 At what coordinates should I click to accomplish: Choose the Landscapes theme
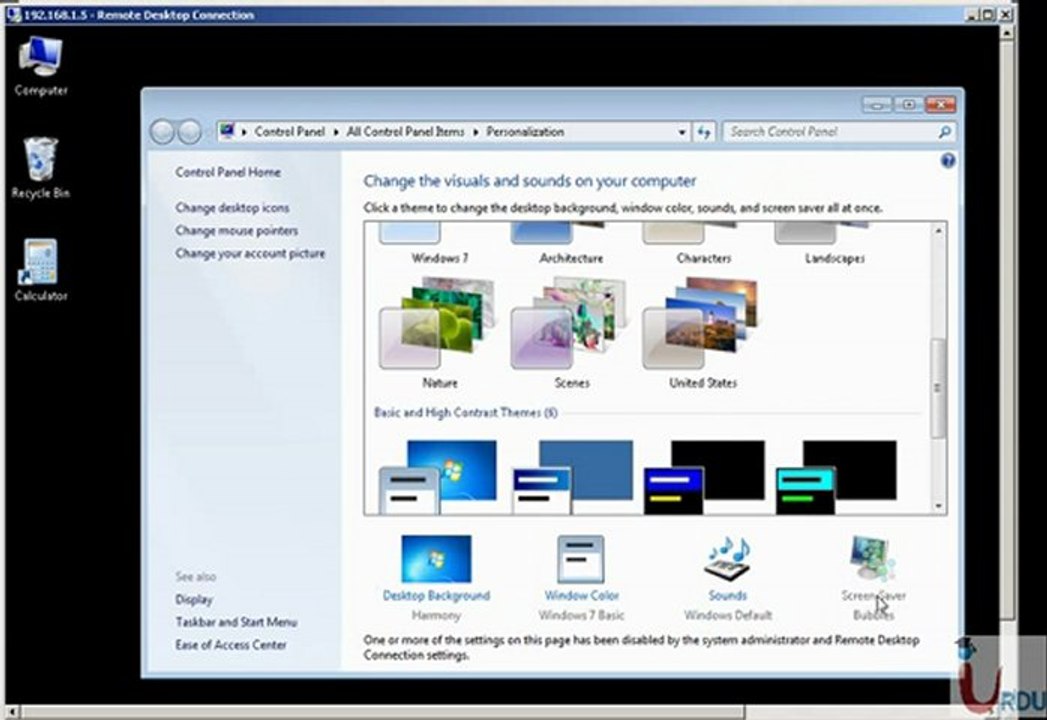point(834,245)
